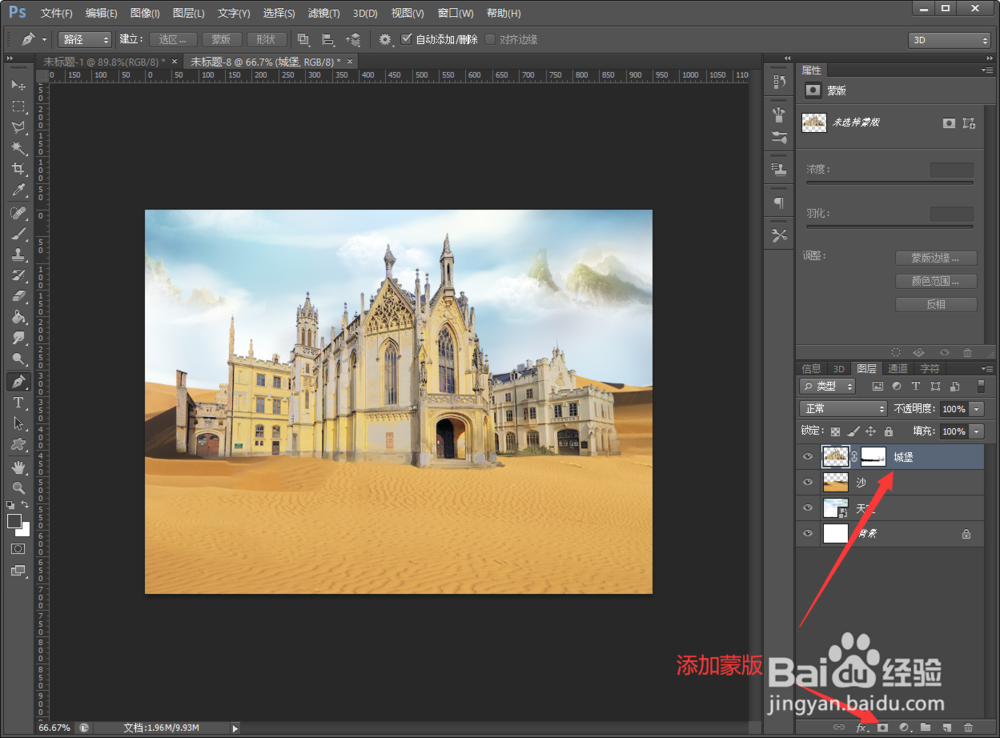
Task: Select the Horizontal Type tool
Action: pos(18,402)
